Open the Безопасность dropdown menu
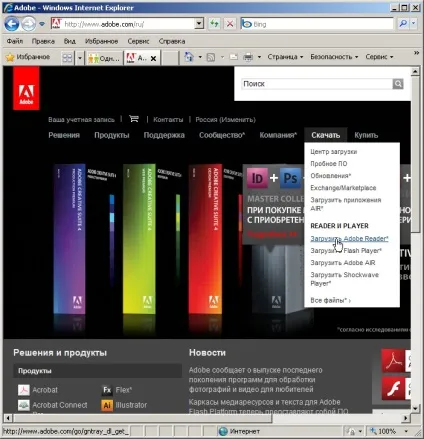 pos(334,57)
